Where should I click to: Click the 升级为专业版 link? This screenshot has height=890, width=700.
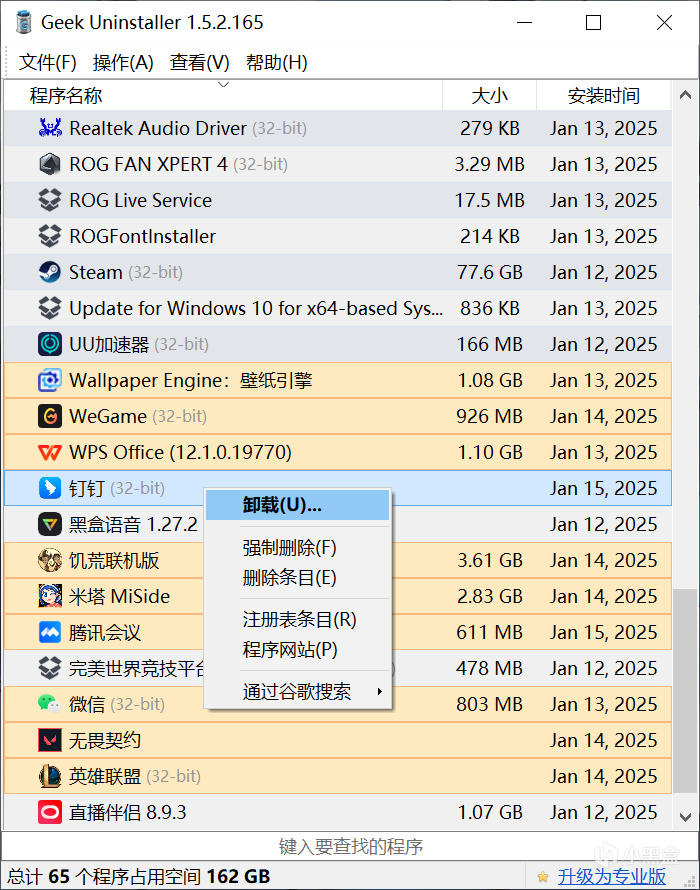[x=612, y=876]
